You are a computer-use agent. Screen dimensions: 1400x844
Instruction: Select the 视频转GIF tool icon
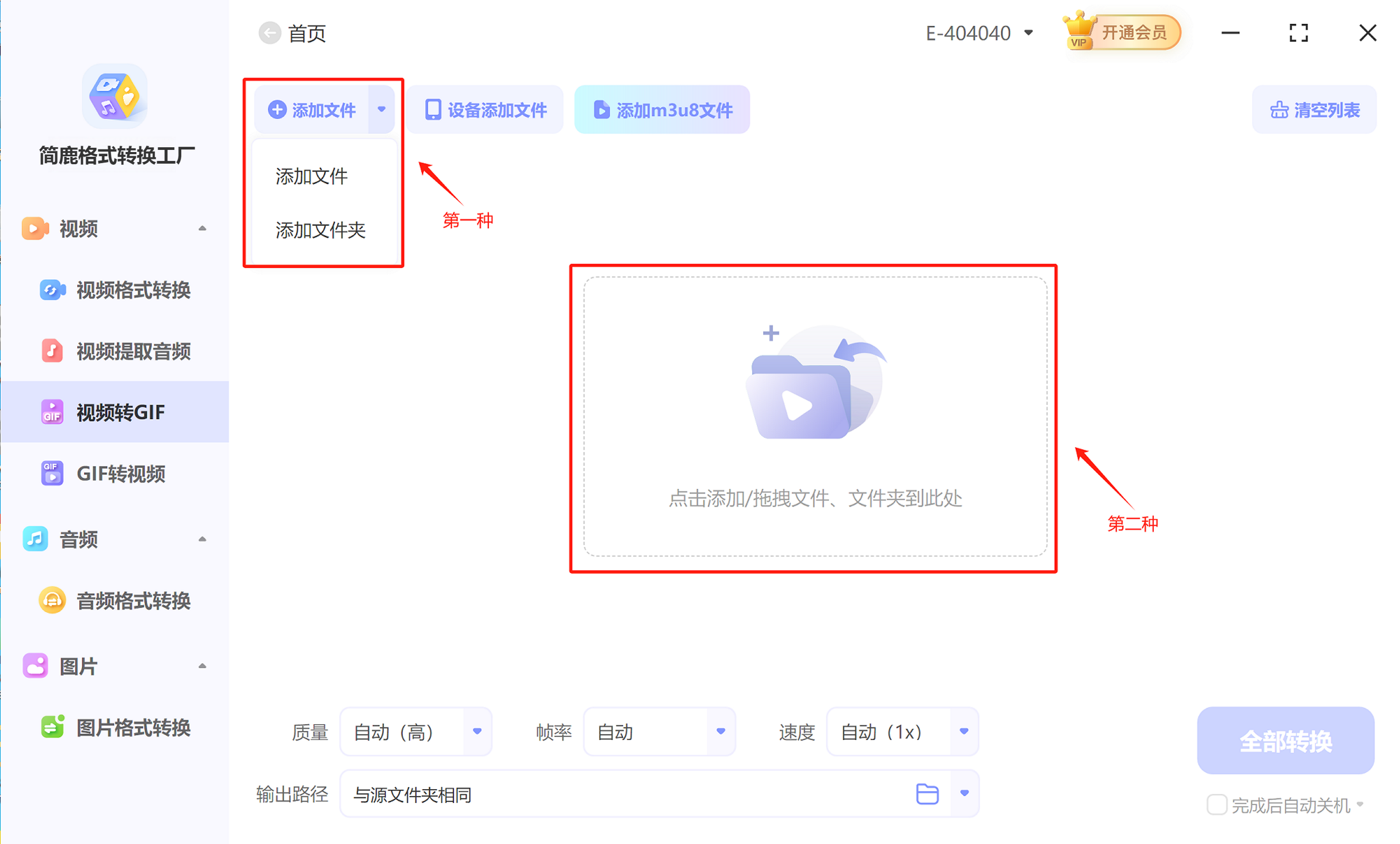[52, 412]
